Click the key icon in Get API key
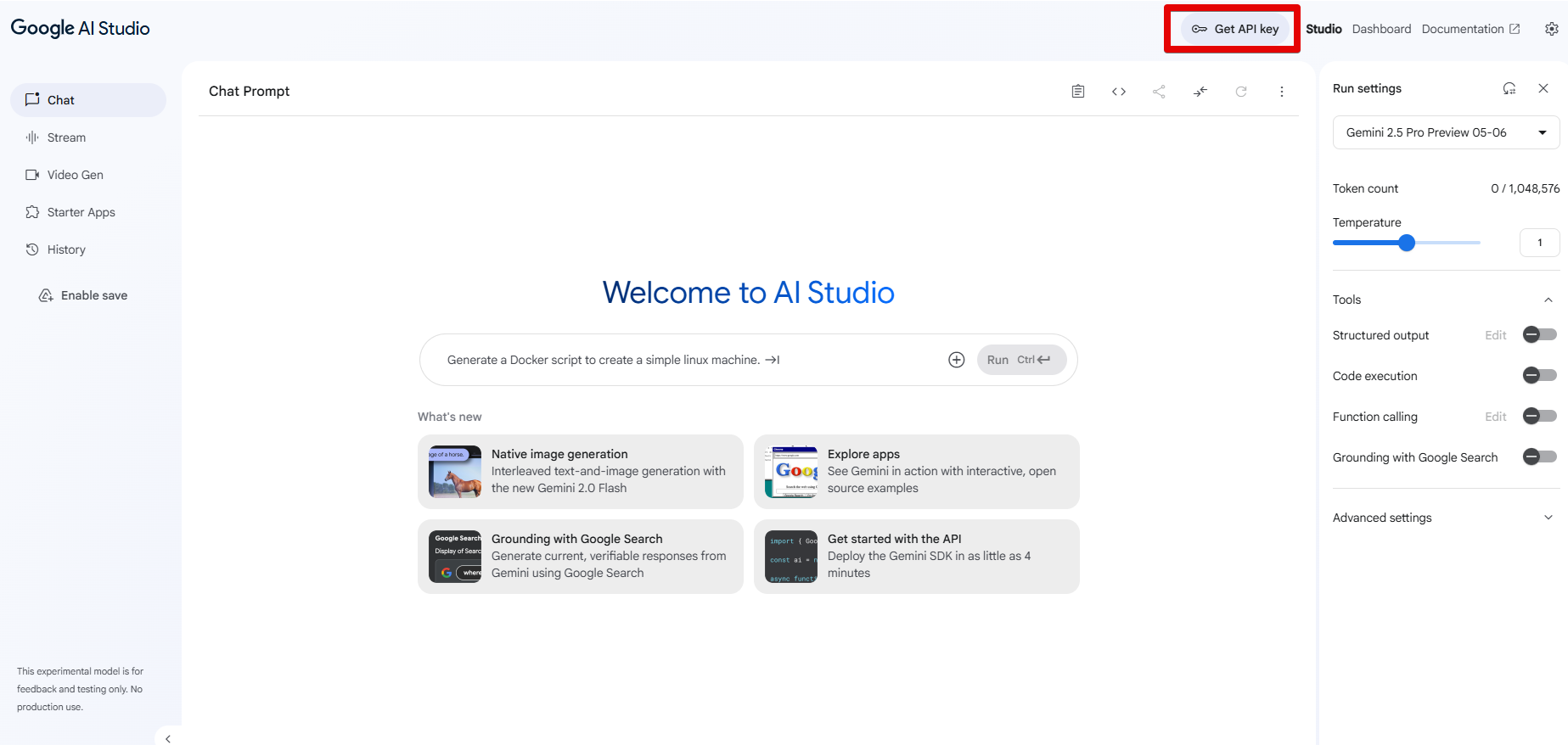Image resolution: width=1568 pixels, height=745 pixels. point(1200,29)
